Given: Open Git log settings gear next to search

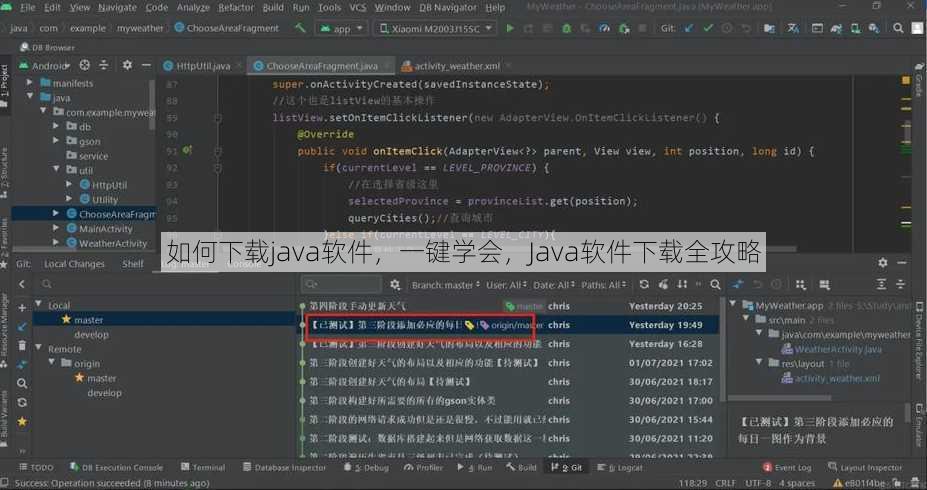Looking at the screenshot, I should coord(395,285).
